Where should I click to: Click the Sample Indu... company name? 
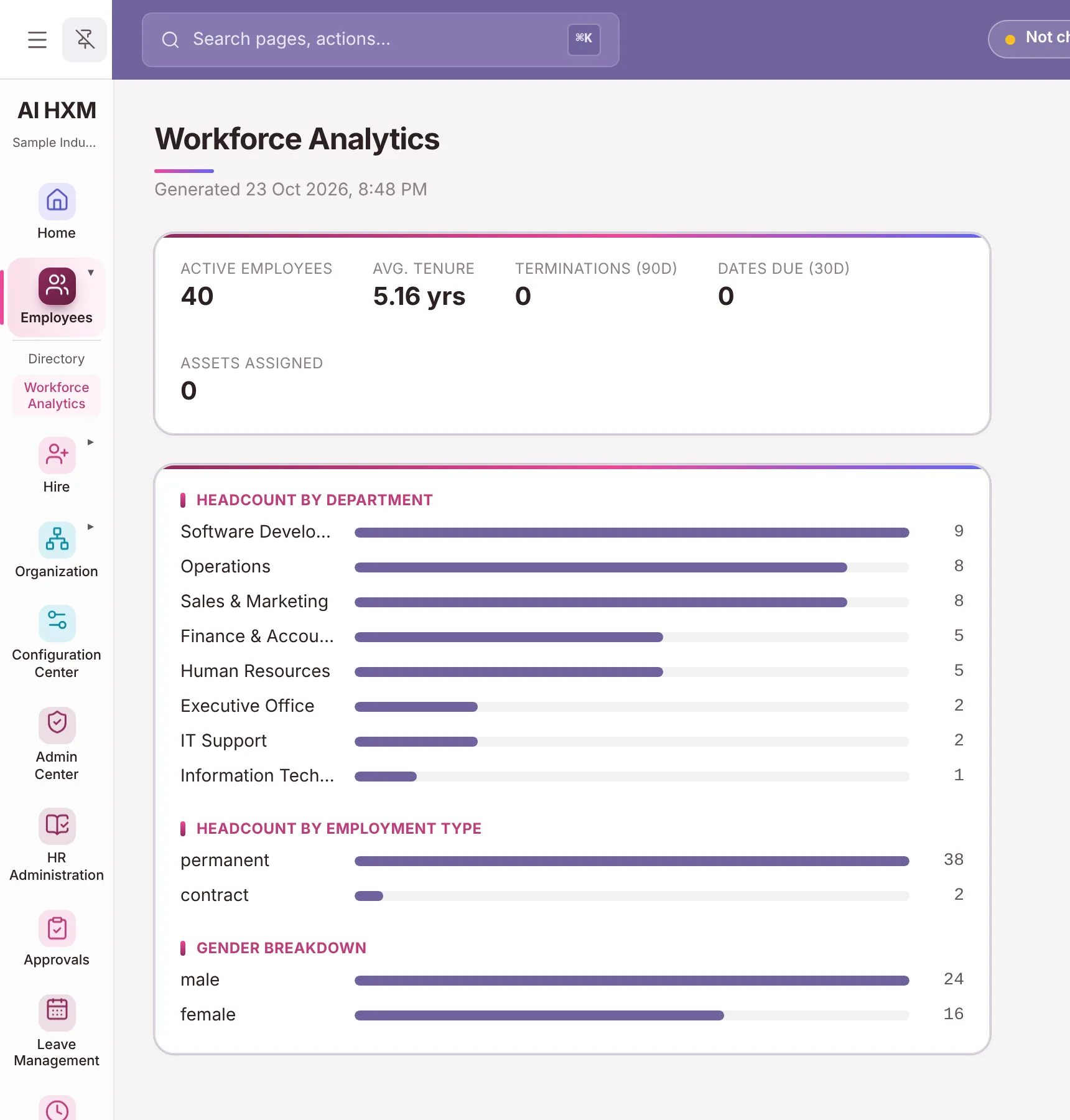54,143
